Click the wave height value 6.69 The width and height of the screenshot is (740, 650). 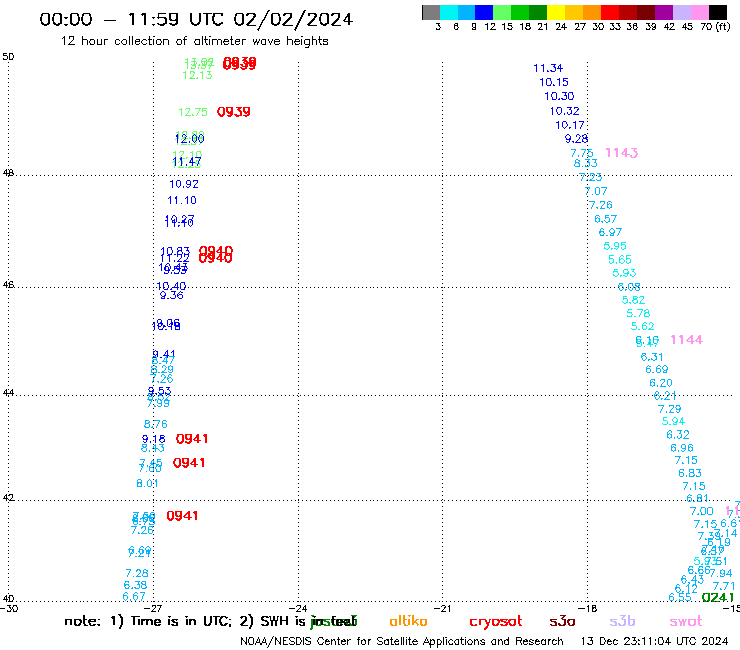coord(657,369)
